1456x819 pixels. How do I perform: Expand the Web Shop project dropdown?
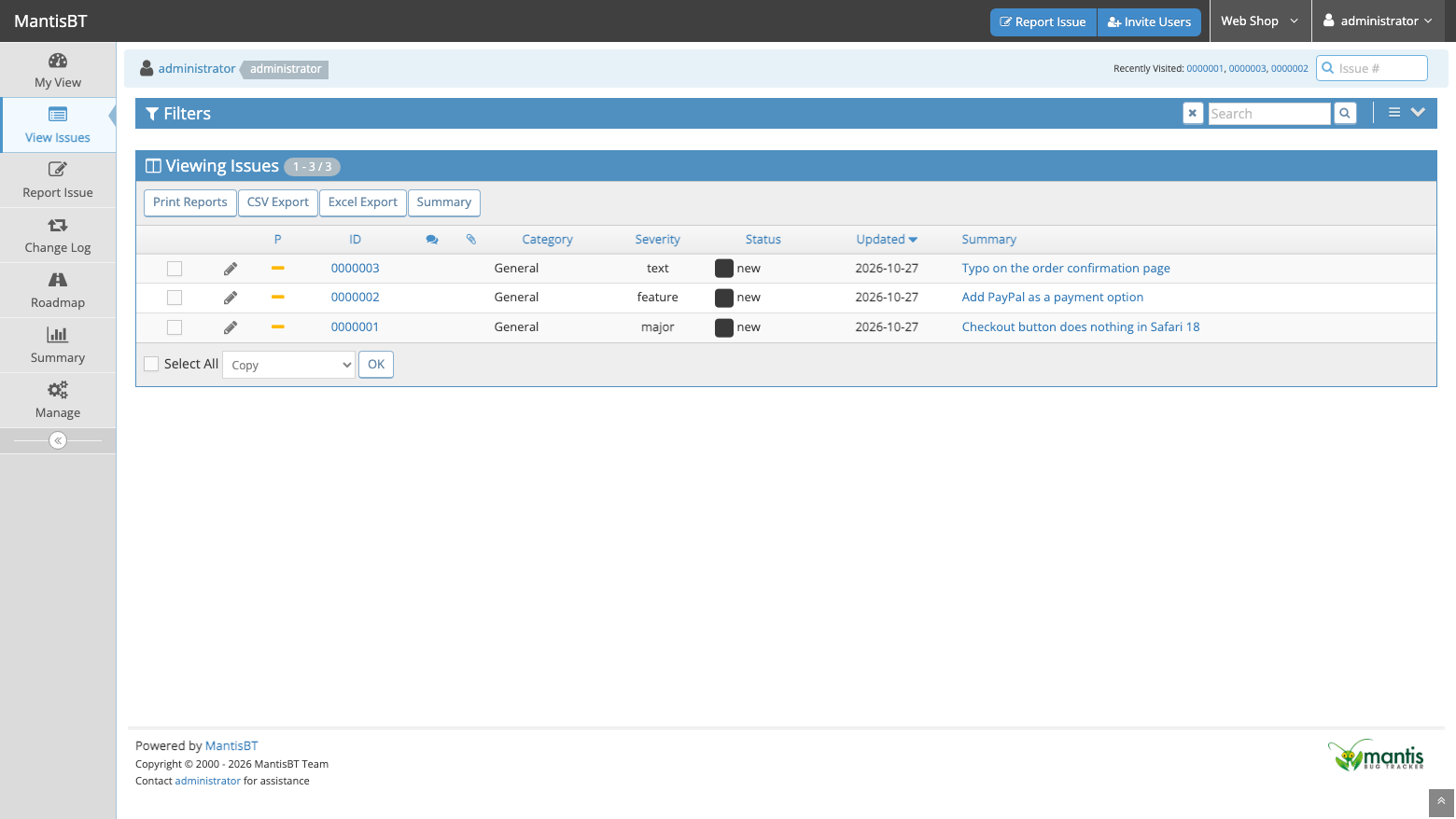(1260, 21)
